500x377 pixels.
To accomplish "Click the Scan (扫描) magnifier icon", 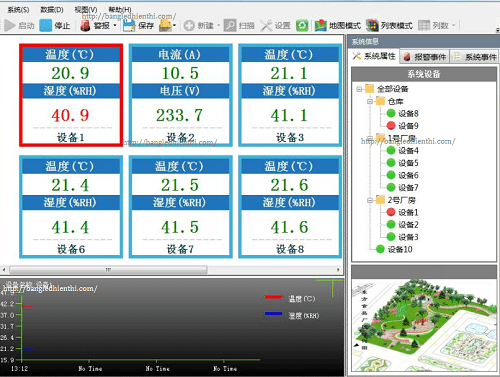I will (x=230, y=25).
